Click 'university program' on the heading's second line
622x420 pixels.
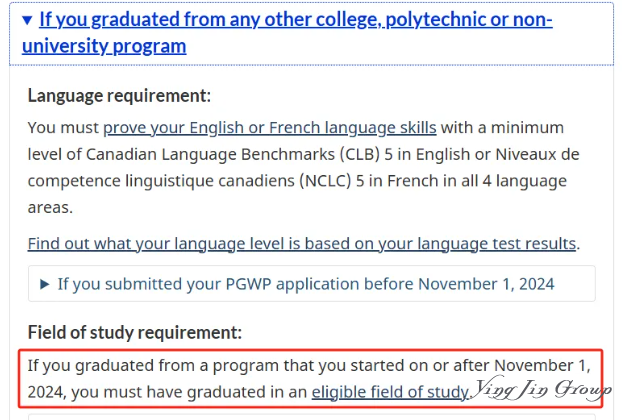(x=104, y=46)
